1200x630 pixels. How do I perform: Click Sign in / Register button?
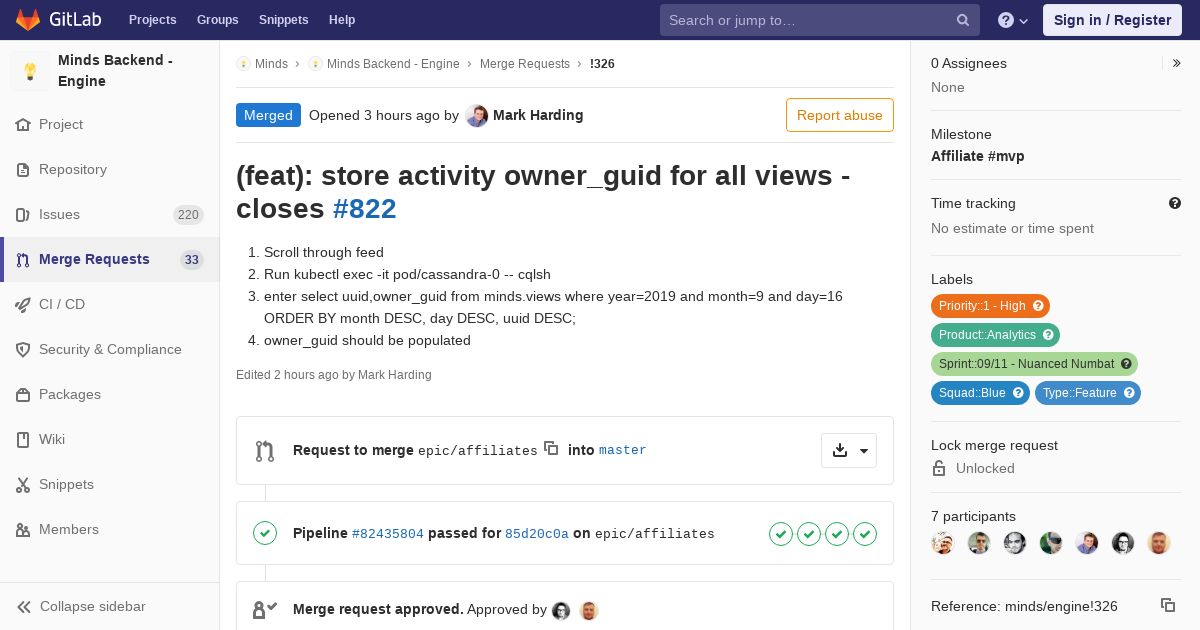pos(1112,20)
